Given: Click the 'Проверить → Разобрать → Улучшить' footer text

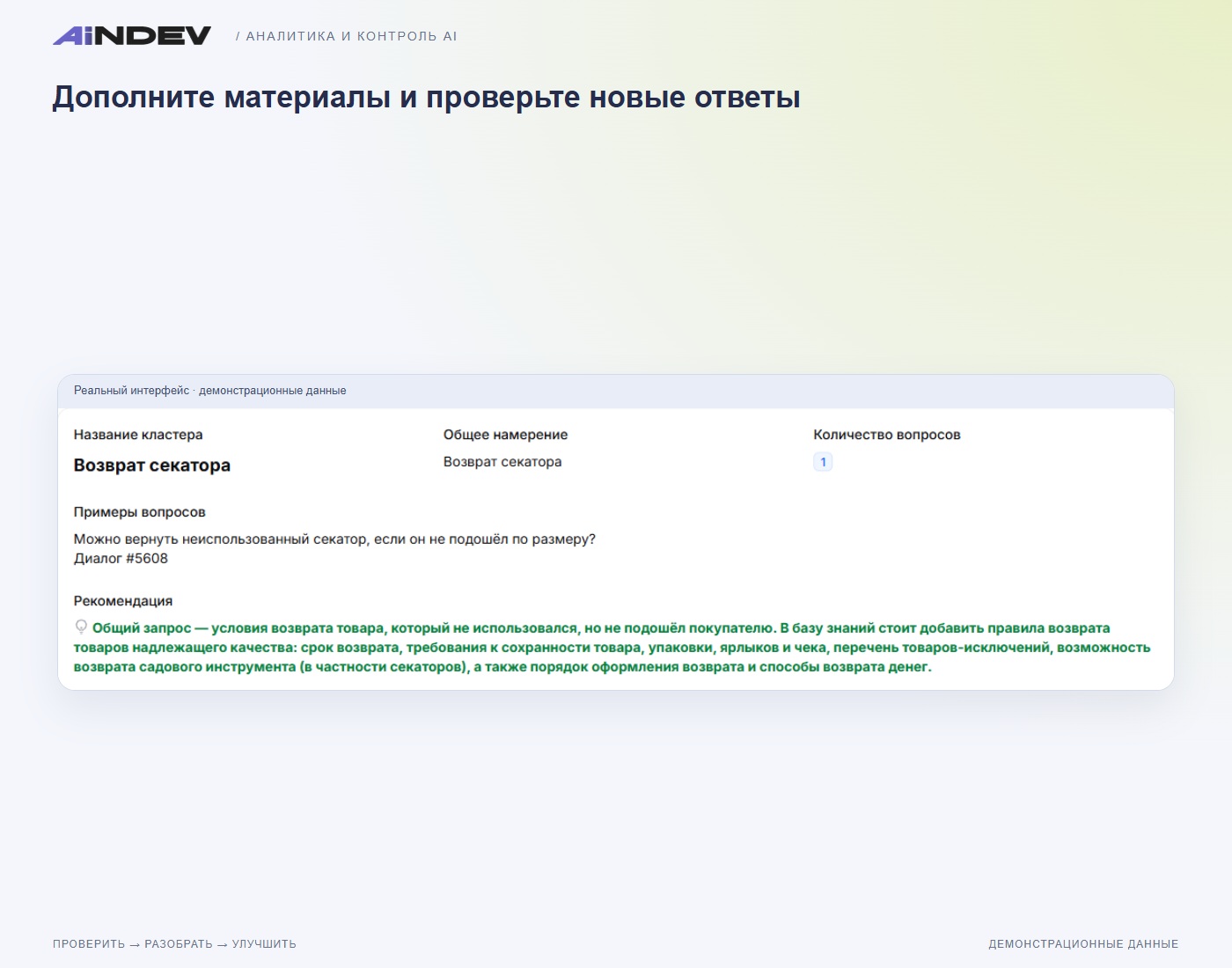Looking at the screenshot, I should 174,944.
